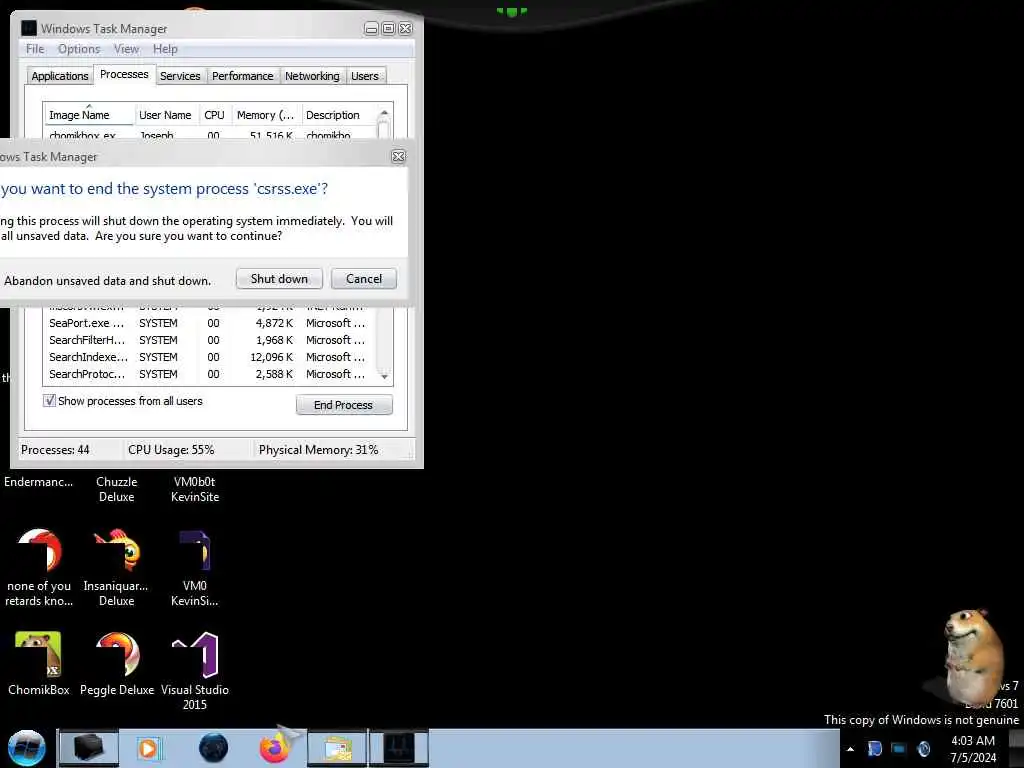Viewport: 1024px width, 768px height.
Task: Switch to the Users tab
Action: point(364,76)
